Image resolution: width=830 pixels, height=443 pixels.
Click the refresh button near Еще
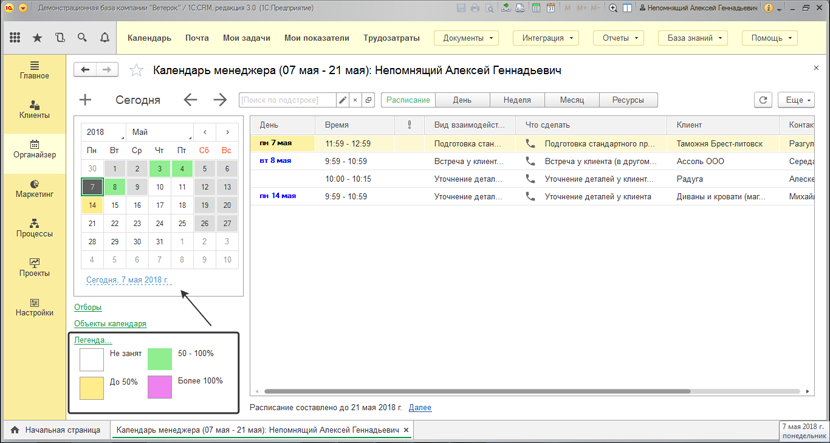click(763, 100)
